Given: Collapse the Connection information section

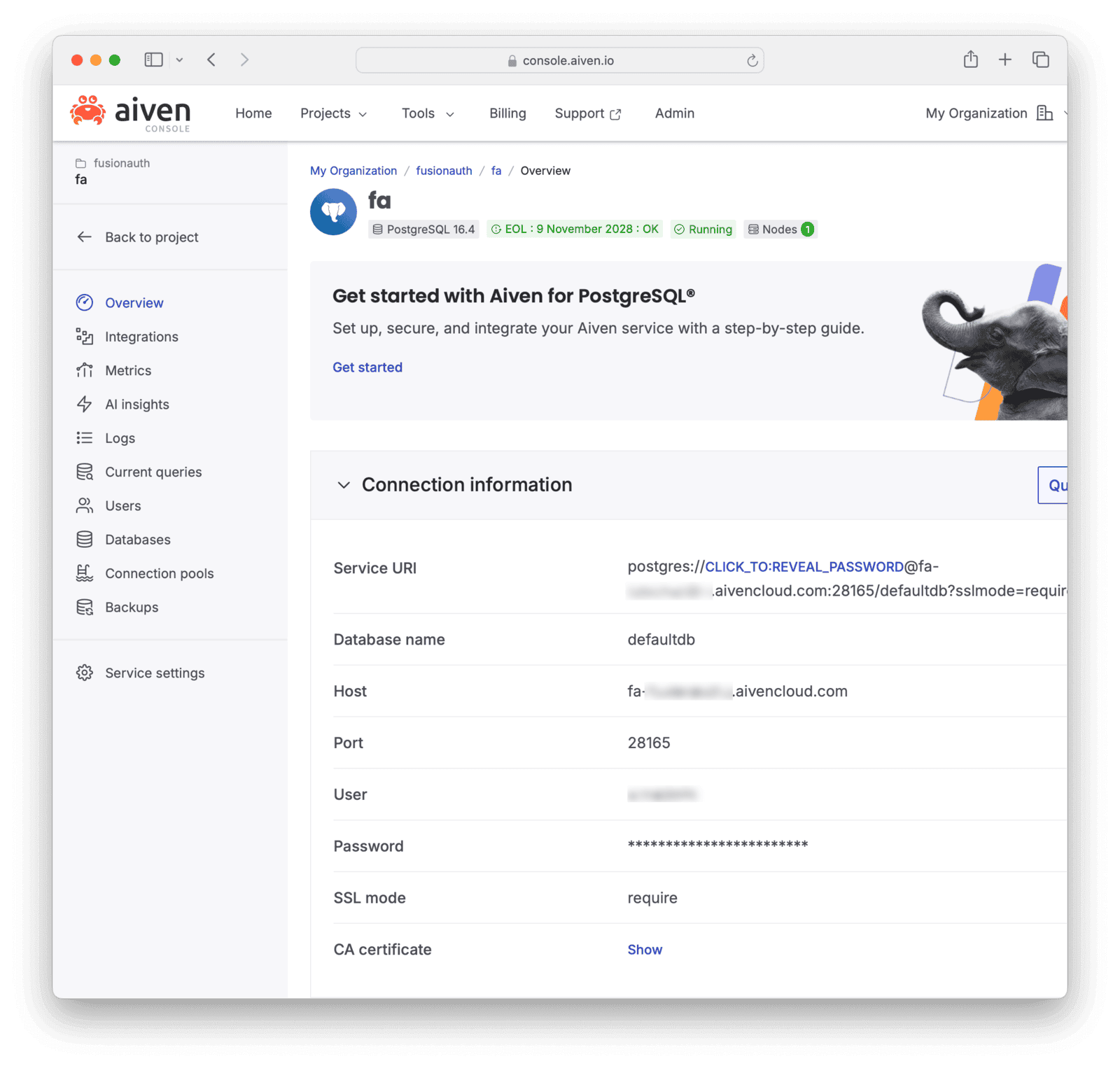Looking at the screenshot, I should 344,485.
